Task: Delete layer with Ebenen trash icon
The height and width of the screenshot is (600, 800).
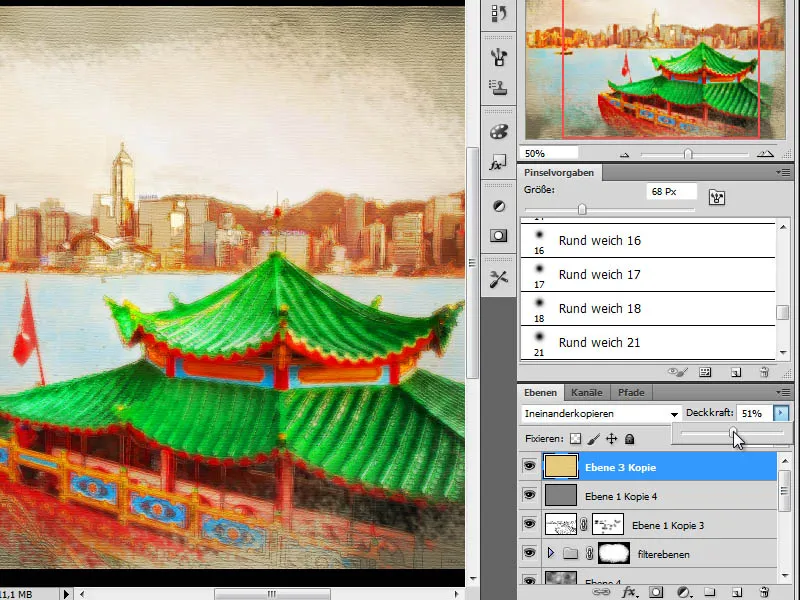Action: 764,592
